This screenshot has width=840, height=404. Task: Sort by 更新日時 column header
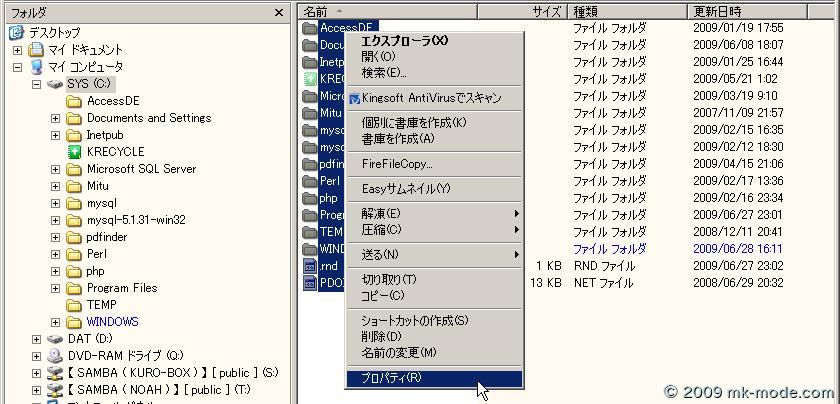(x=747, y=11)
